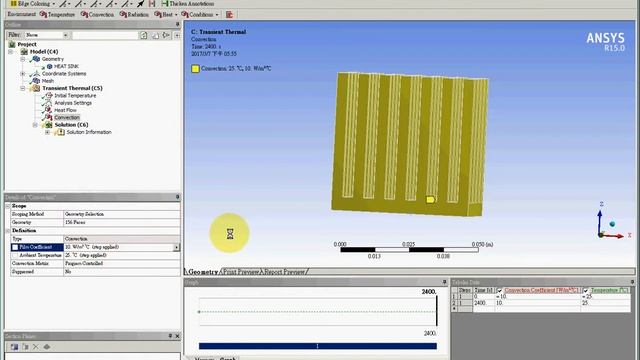
Task: Collapse the Transient Thermal (C5) node
Action: coord(23,88)
